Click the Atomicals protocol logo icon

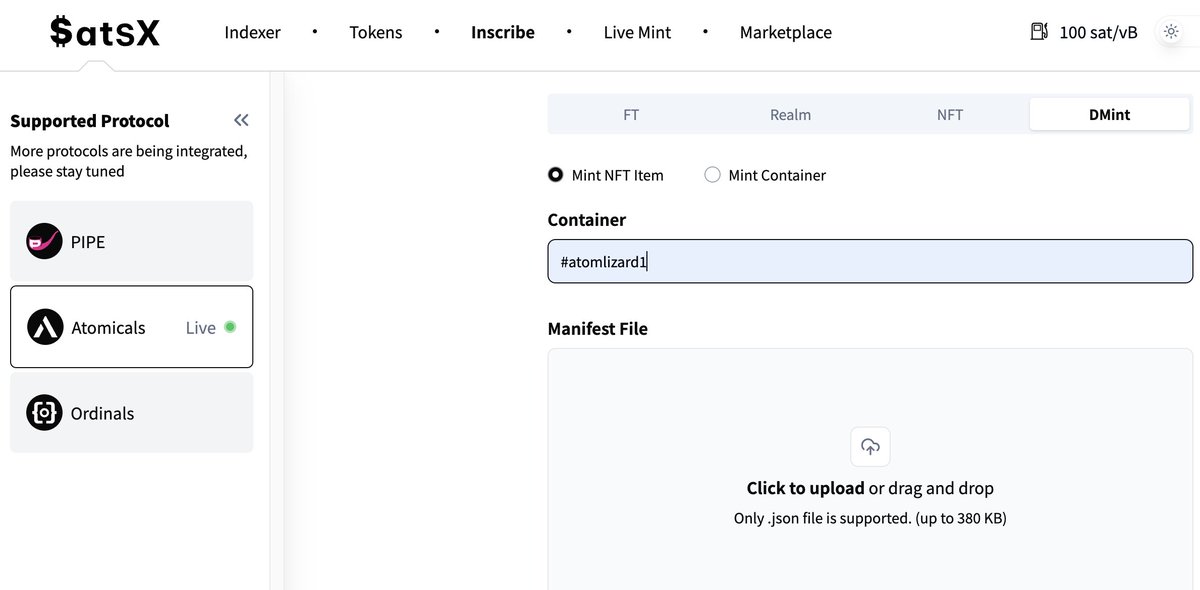pos(45,327)
